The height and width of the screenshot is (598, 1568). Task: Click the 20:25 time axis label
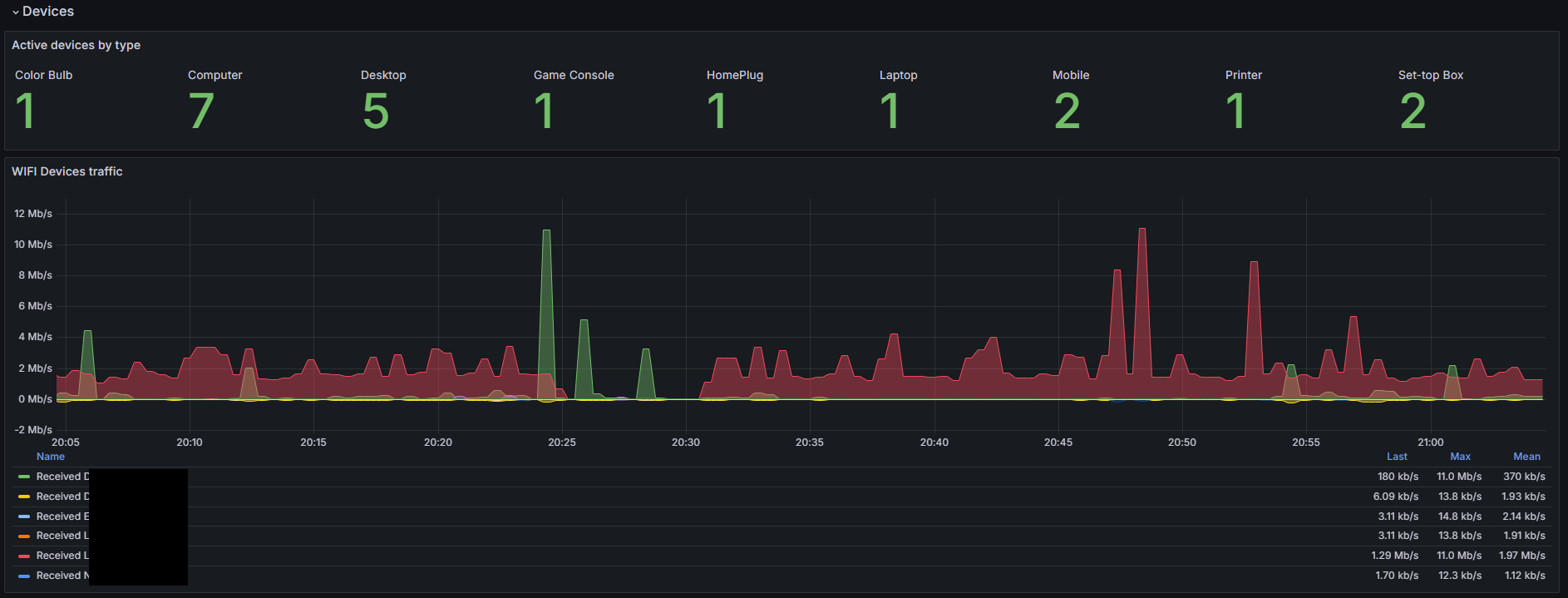pos(562,442)
